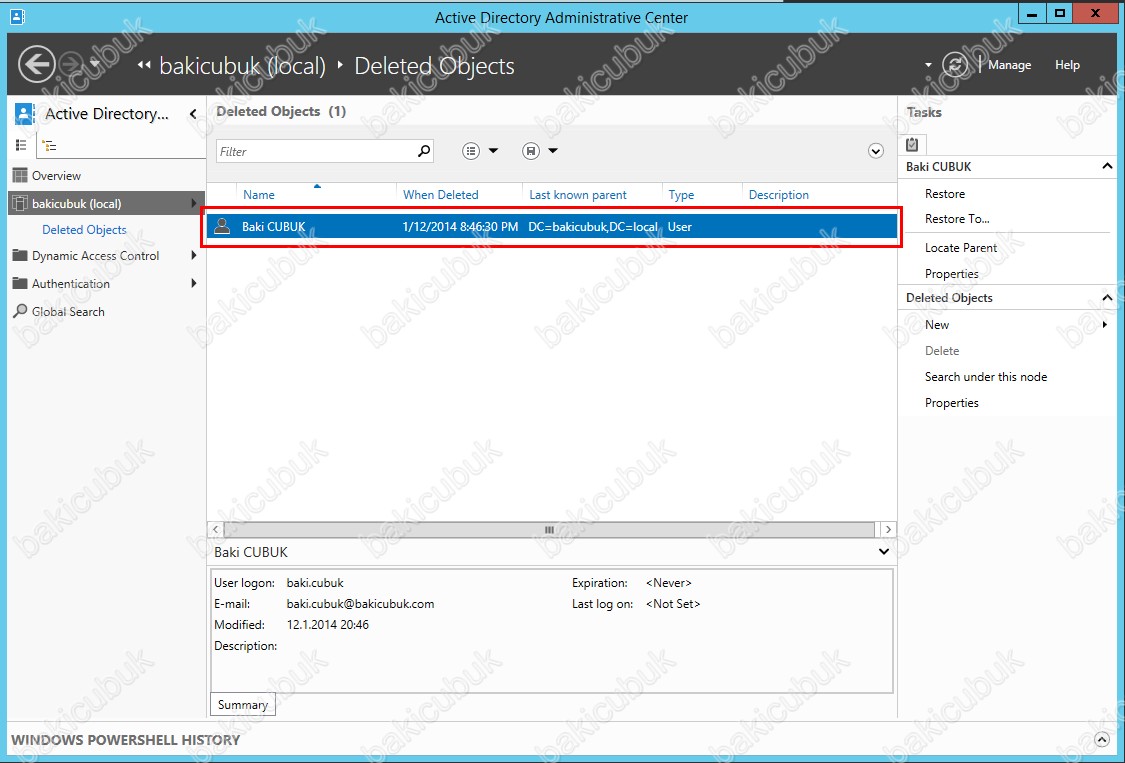Screen dimensions: 1125x763
Task: Collapse the Baki CUBUK tasks section
Action: tap(1107, 167)
